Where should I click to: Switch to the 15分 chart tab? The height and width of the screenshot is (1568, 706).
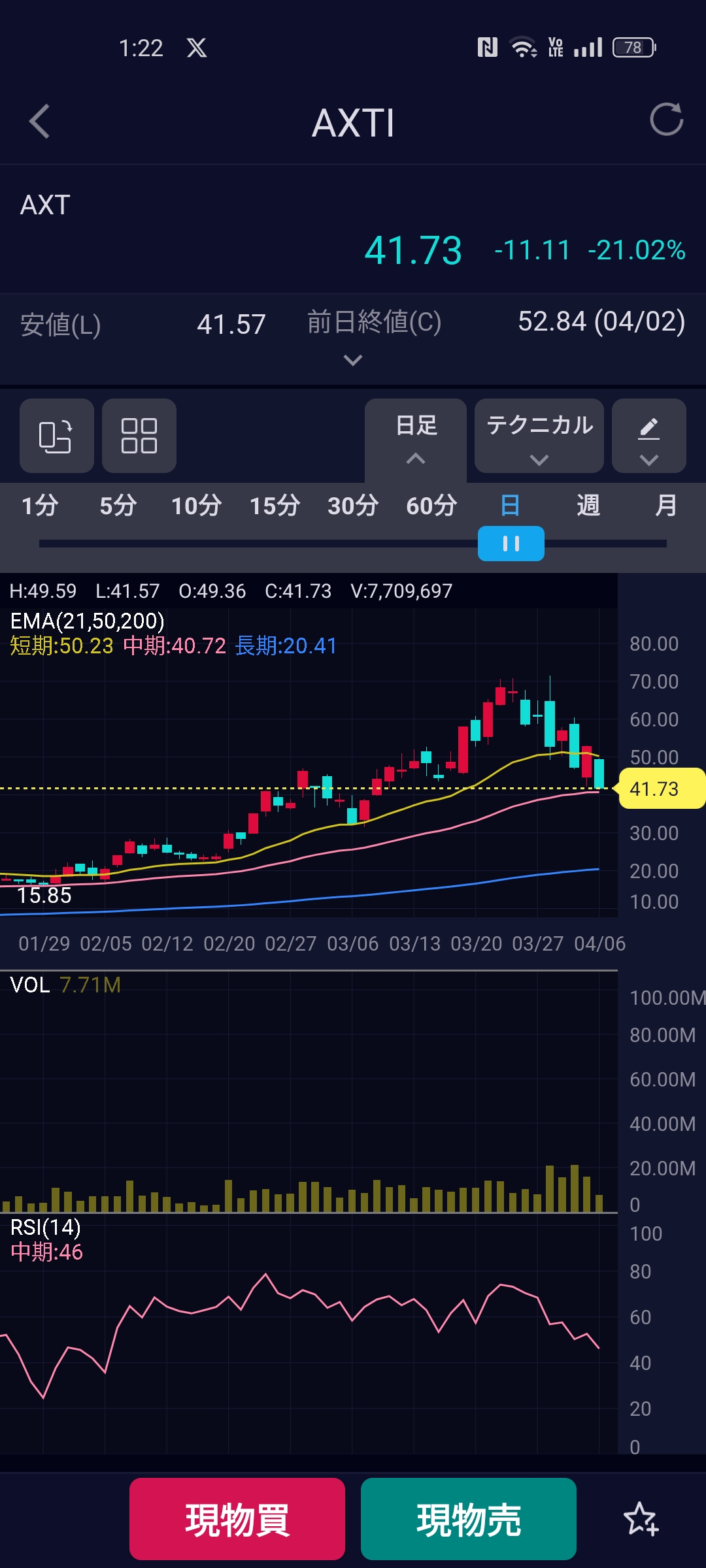click(275, 506)
